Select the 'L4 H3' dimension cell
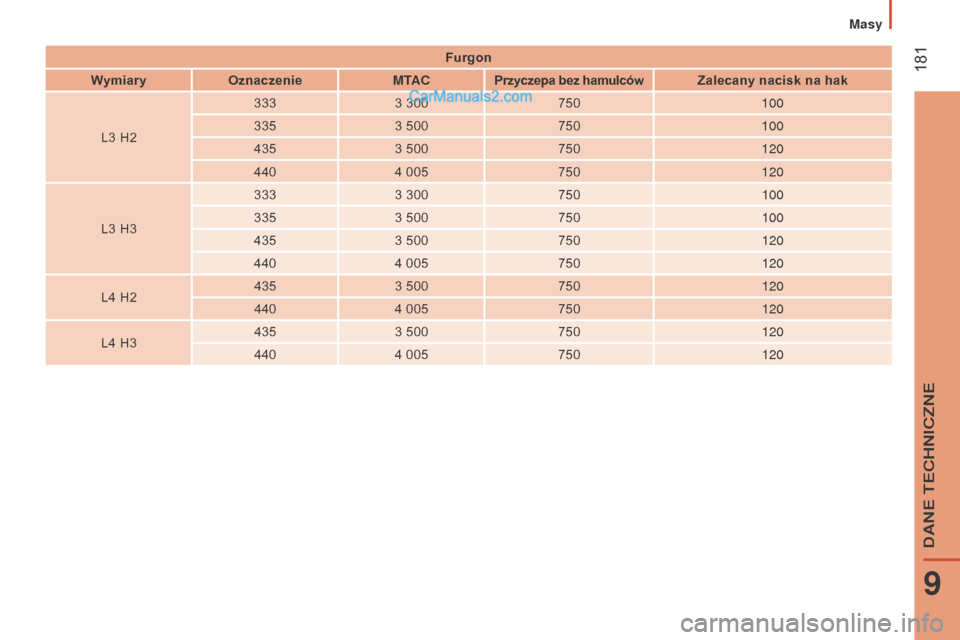This screenshot has height=640, width=960. point(119,343)
